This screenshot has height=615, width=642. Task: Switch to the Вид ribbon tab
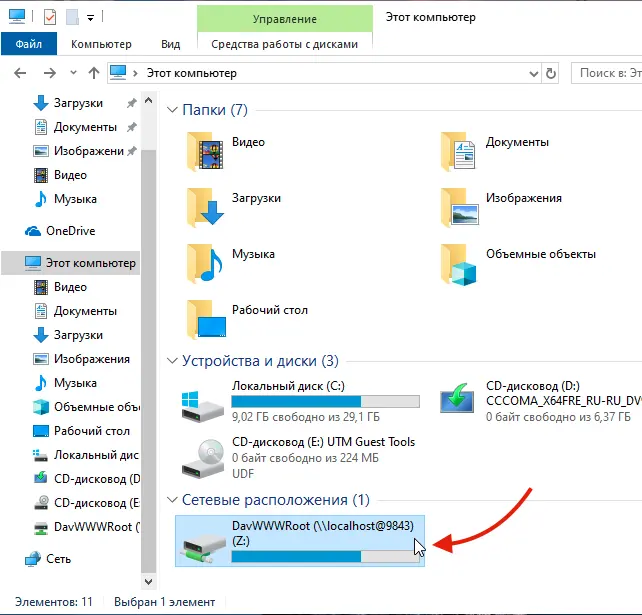click(x=170, y=44)
